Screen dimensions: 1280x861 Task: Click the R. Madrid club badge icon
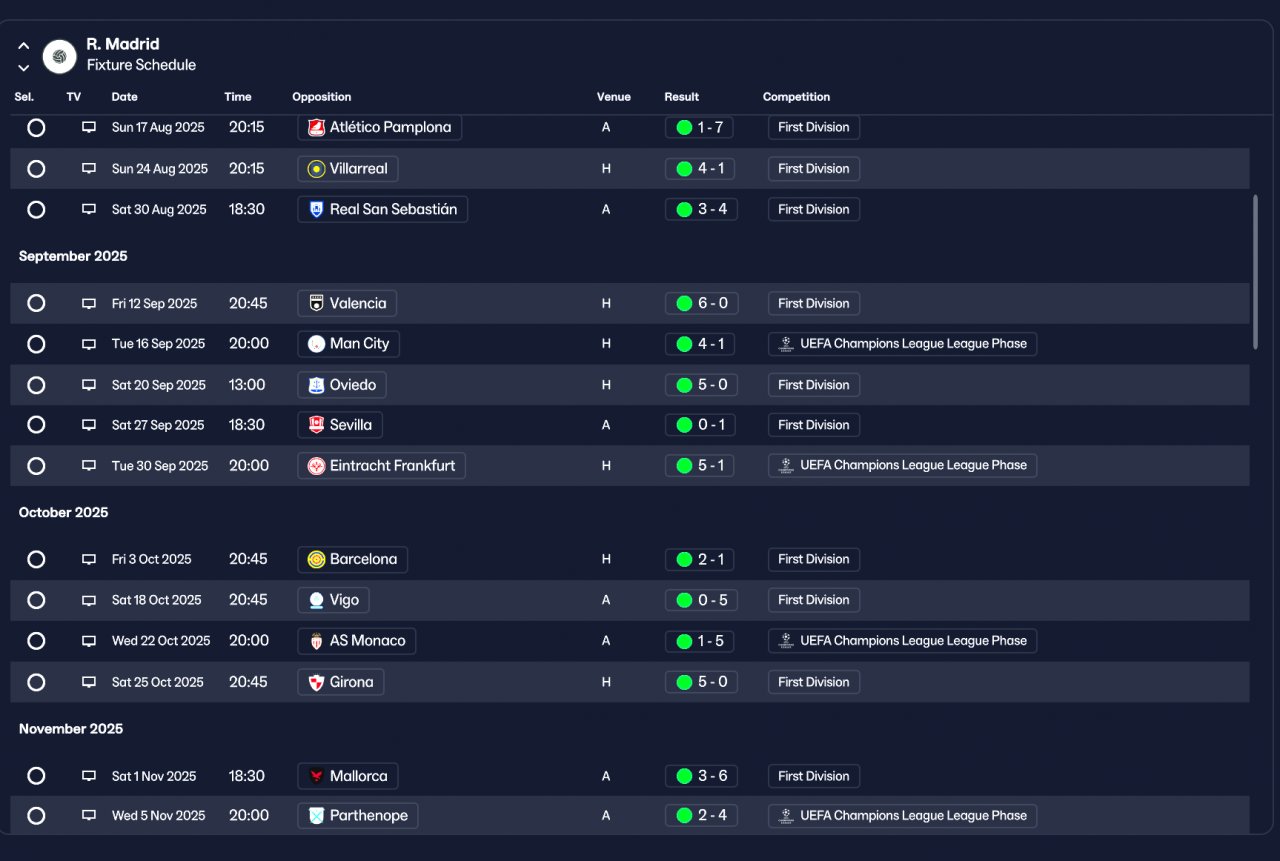(x=60, y=56)
